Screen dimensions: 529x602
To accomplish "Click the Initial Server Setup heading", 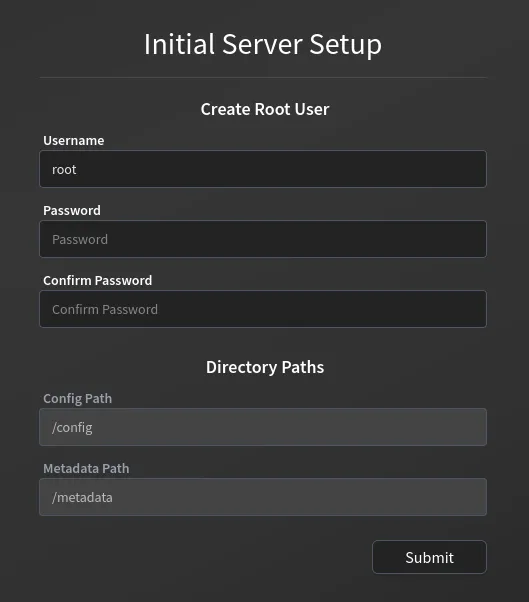I will 263,45.
